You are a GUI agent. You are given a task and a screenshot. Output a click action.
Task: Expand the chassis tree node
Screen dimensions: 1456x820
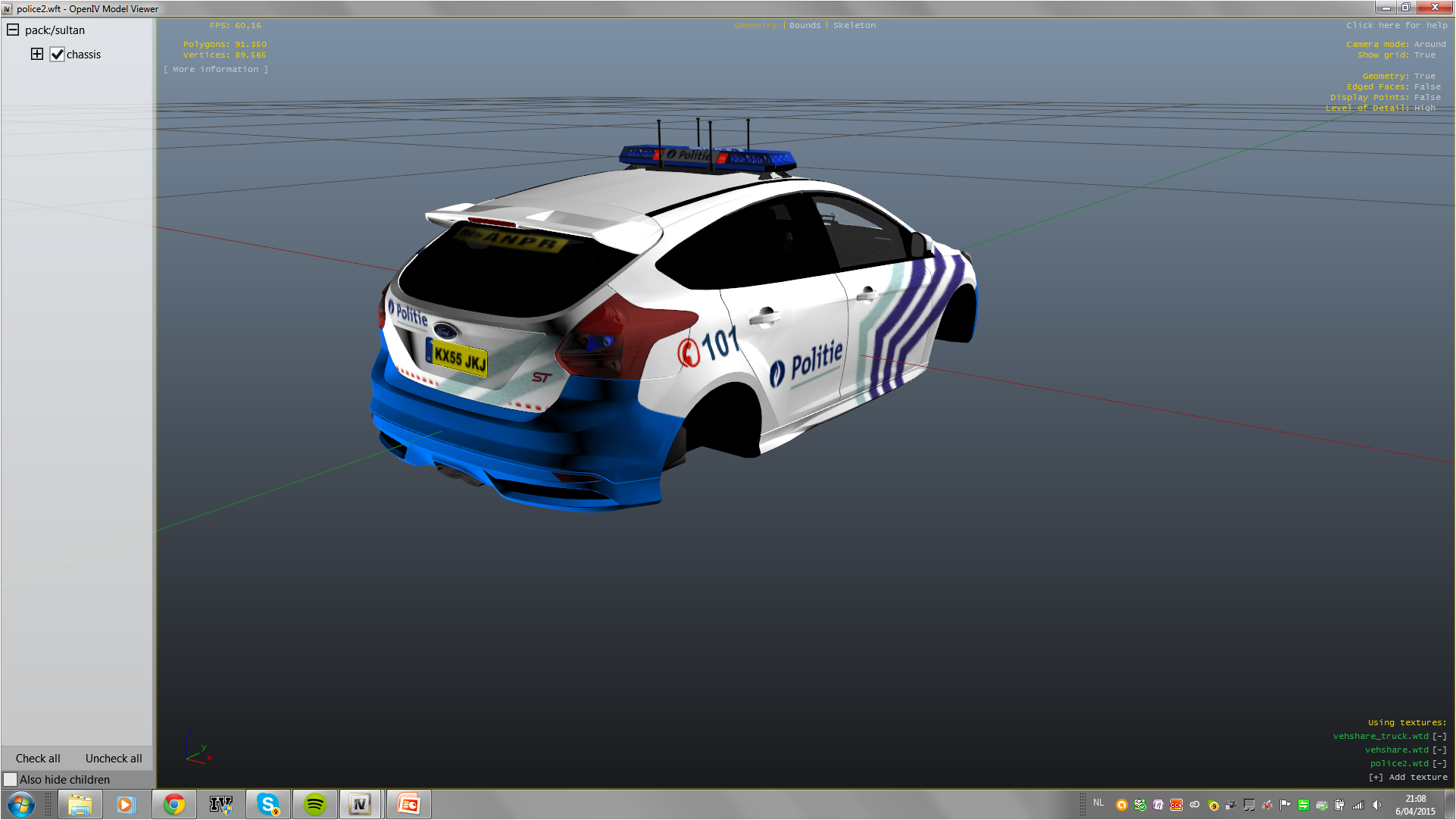coord(36,54)
